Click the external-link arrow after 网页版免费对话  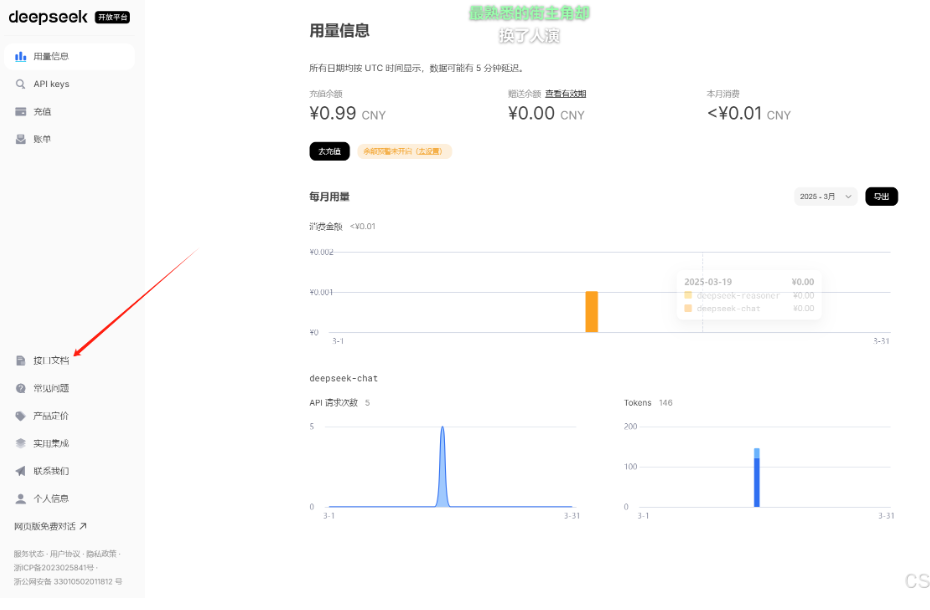(x=83, y=526)
